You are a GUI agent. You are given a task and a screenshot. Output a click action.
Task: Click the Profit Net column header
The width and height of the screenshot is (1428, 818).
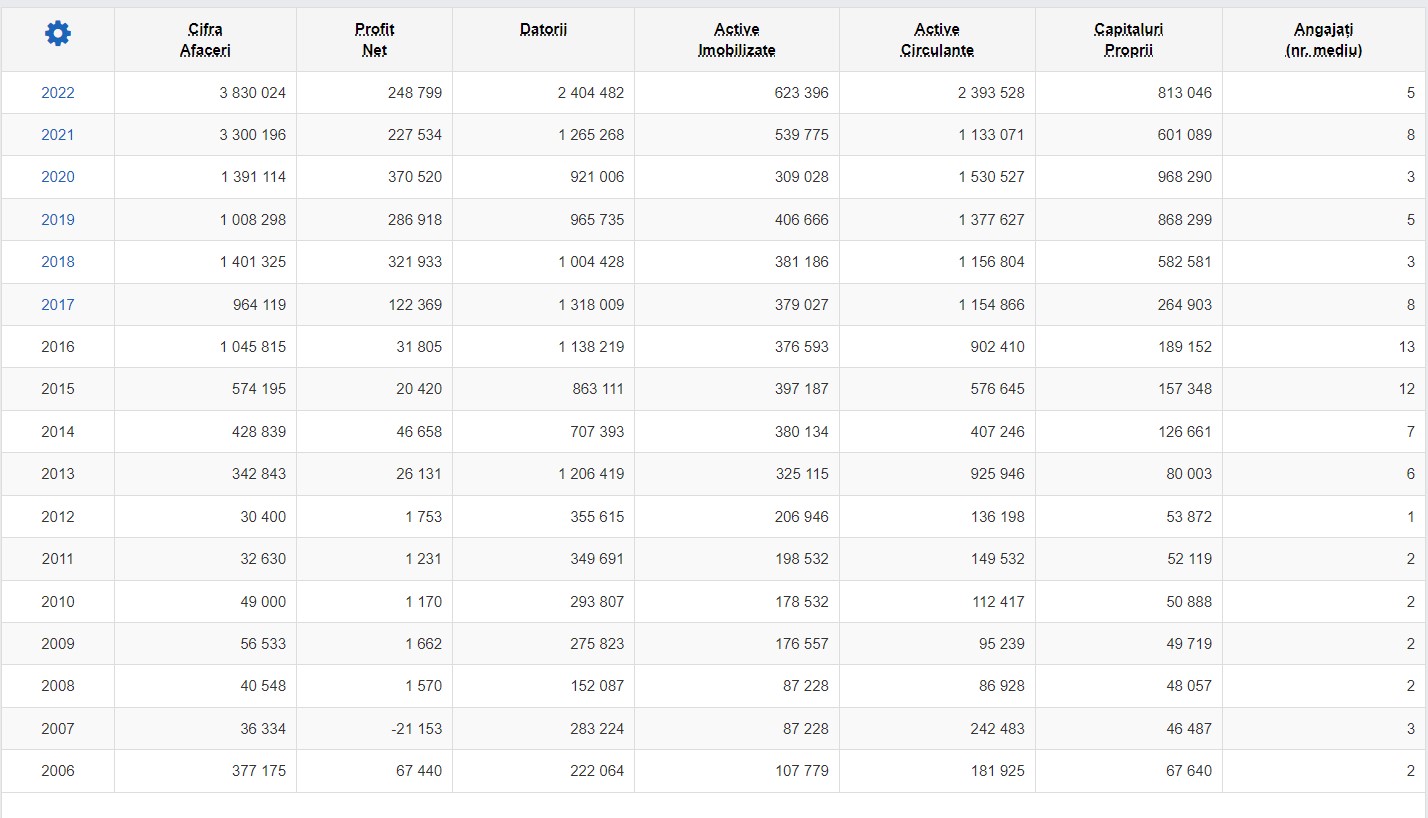pyautogui.click(x=375, y=40)
